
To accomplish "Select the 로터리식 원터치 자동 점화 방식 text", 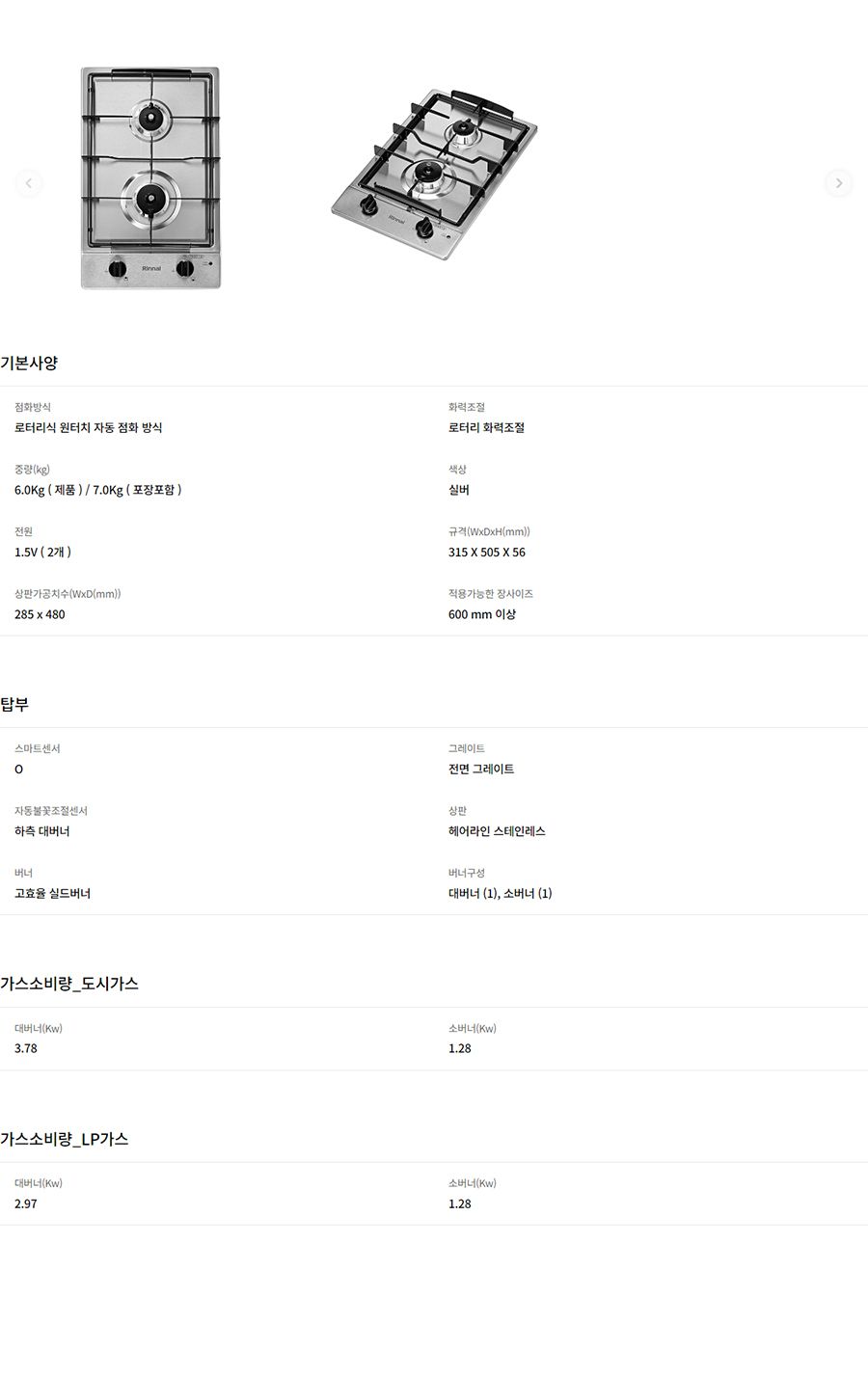I will click(x=88, y=427).
